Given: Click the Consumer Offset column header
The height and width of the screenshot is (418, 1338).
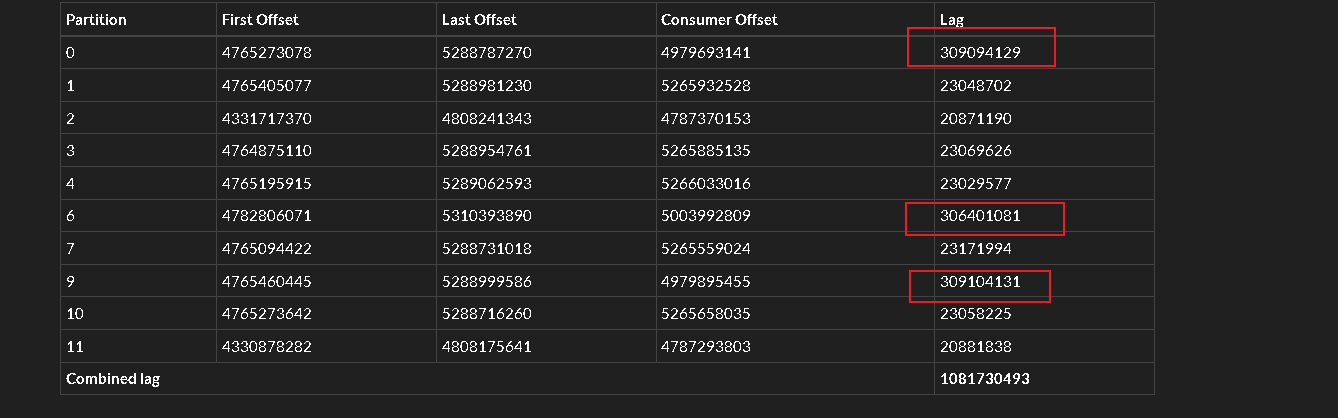Looking at the screenshot, I should pos(719,20).
